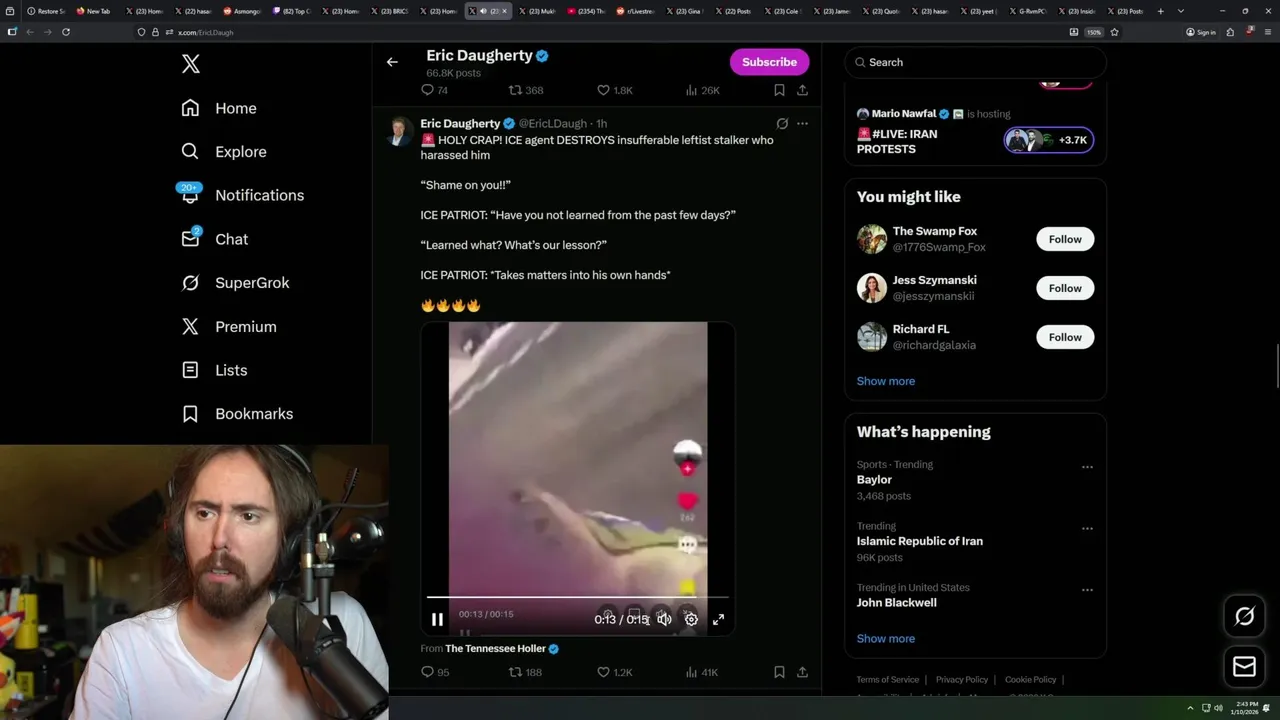Open the X logo home link

191,64
